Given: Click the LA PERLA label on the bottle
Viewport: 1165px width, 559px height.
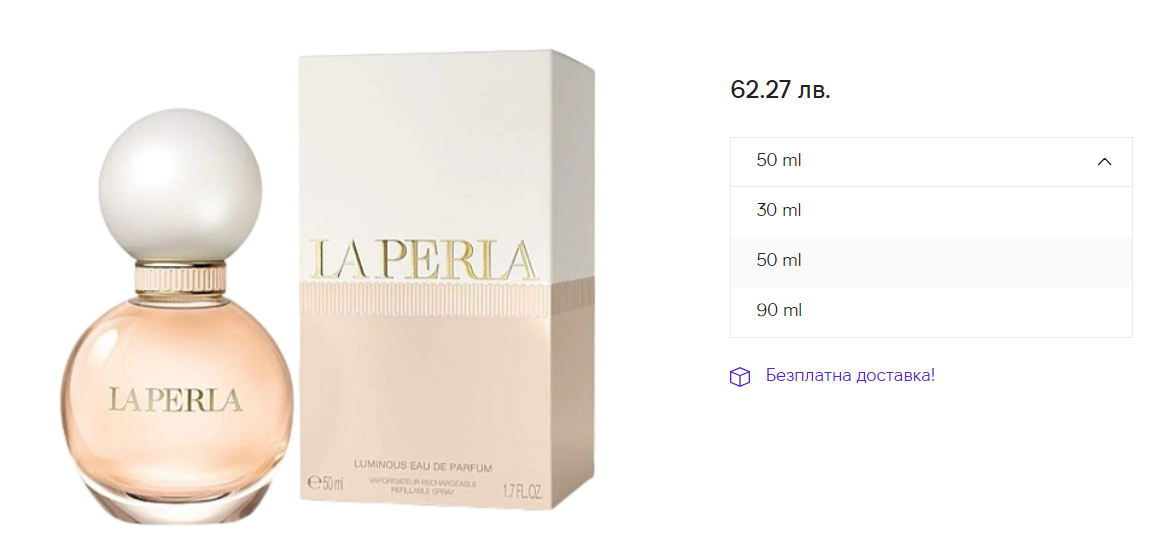Looking at the screenshot, I should tap(176, 399).
